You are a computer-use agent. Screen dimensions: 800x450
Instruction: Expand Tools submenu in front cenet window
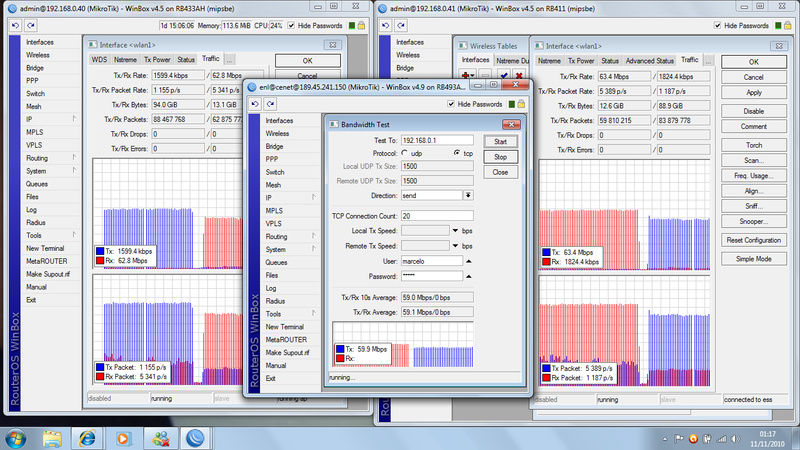(x=313, y=314)
